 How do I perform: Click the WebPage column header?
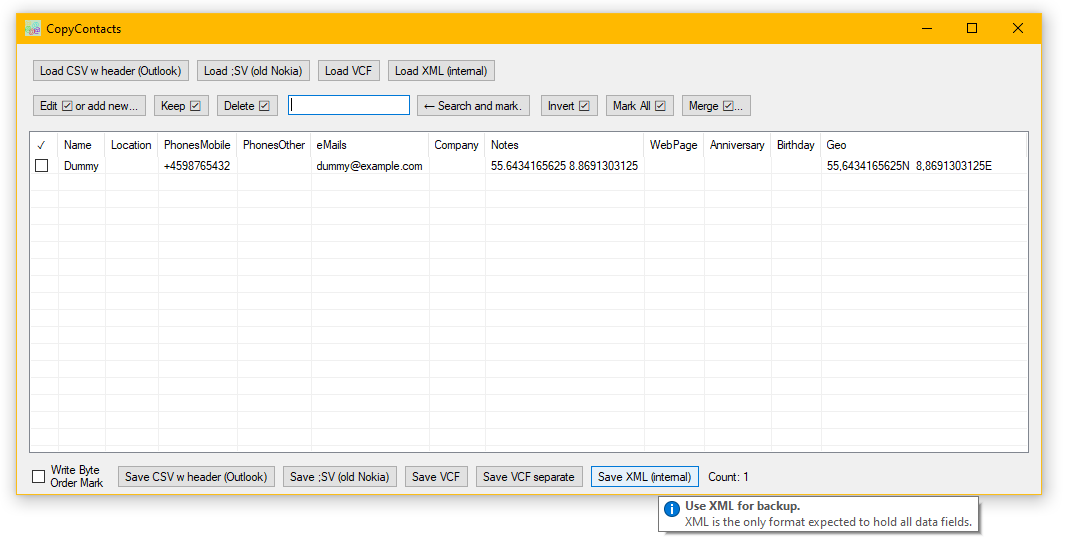click(x=674, y=145)
